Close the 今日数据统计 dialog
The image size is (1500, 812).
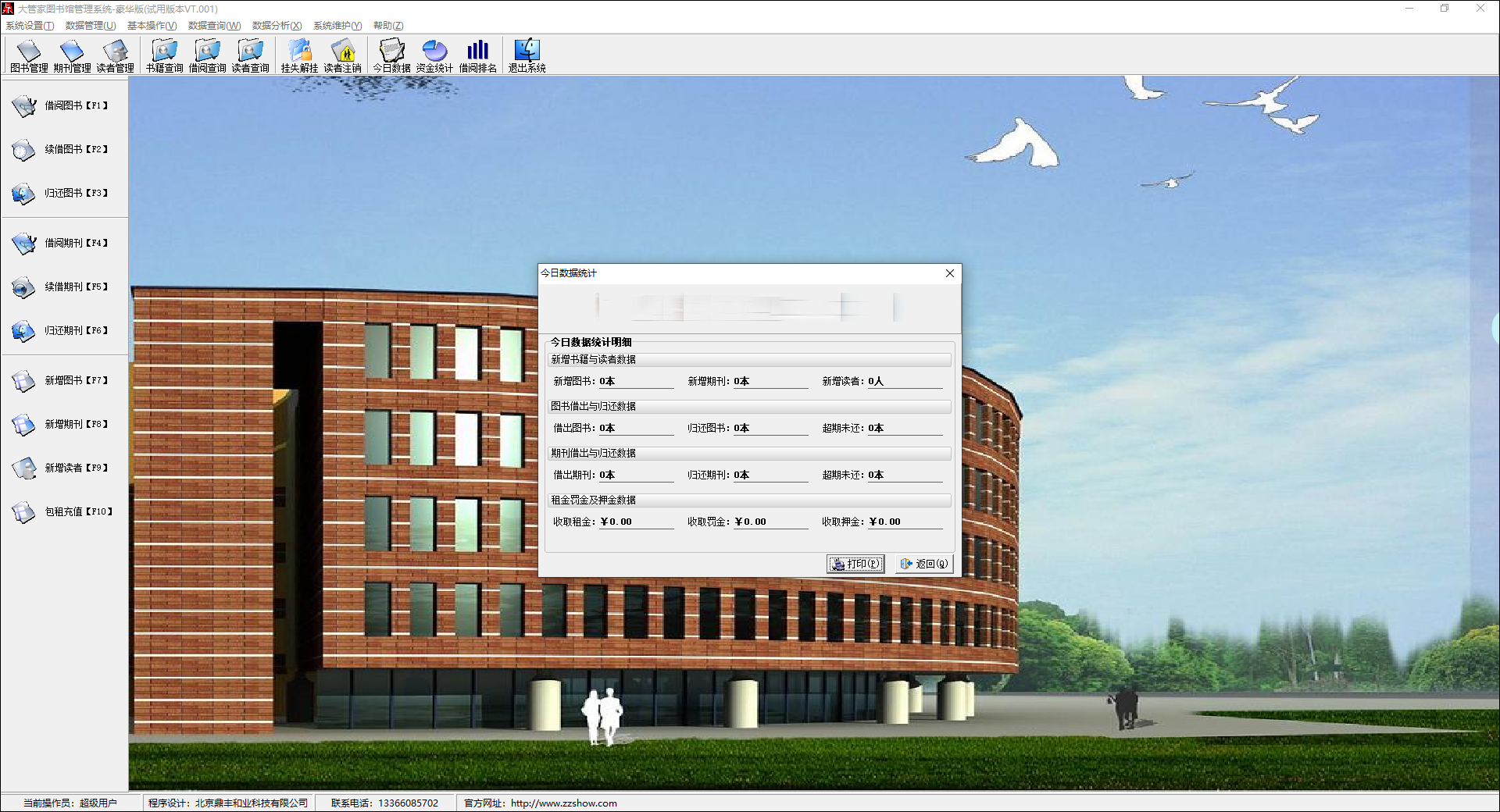(x=950, y=273)
